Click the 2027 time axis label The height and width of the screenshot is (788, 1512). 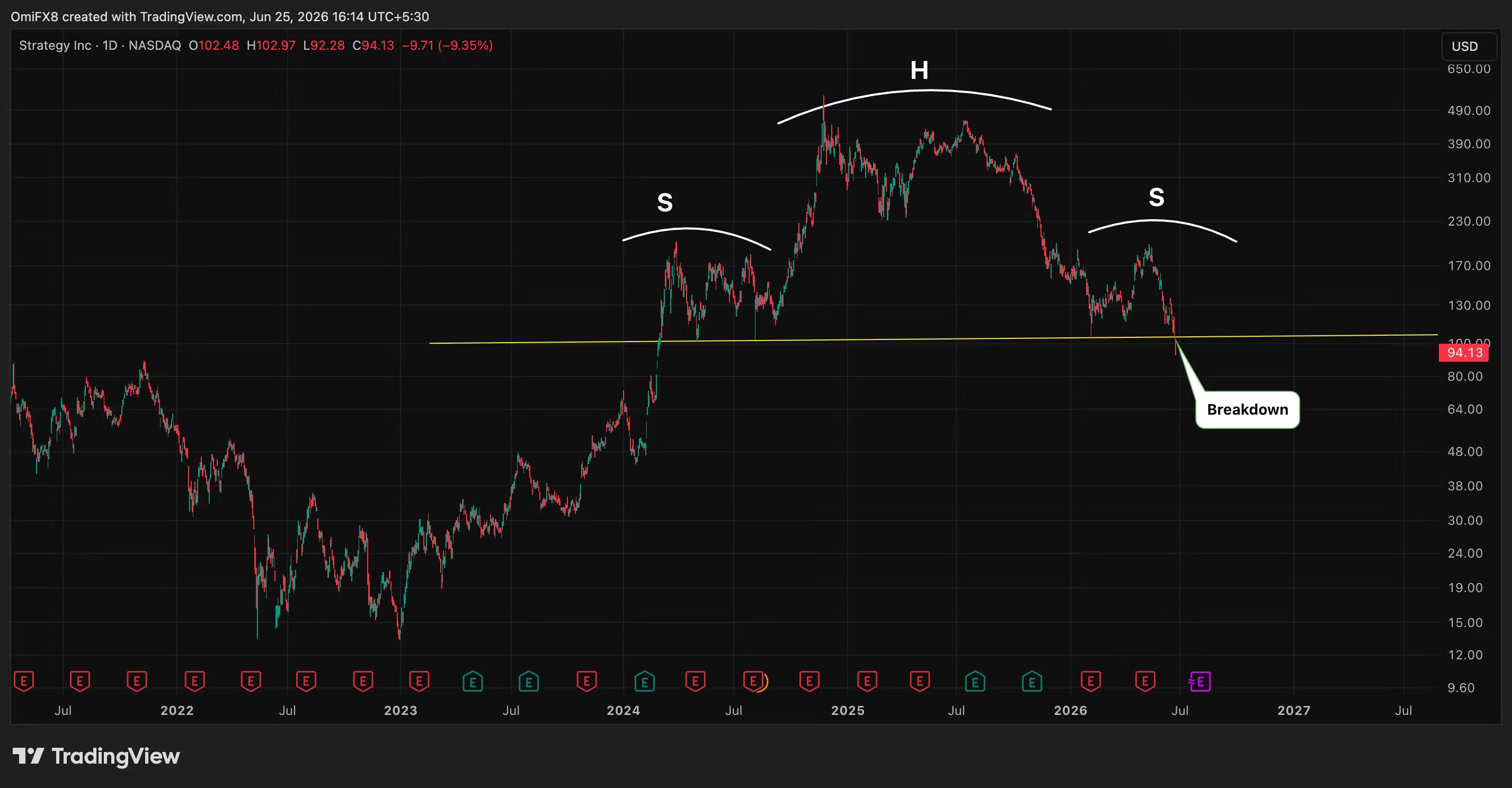[1294, 711]
